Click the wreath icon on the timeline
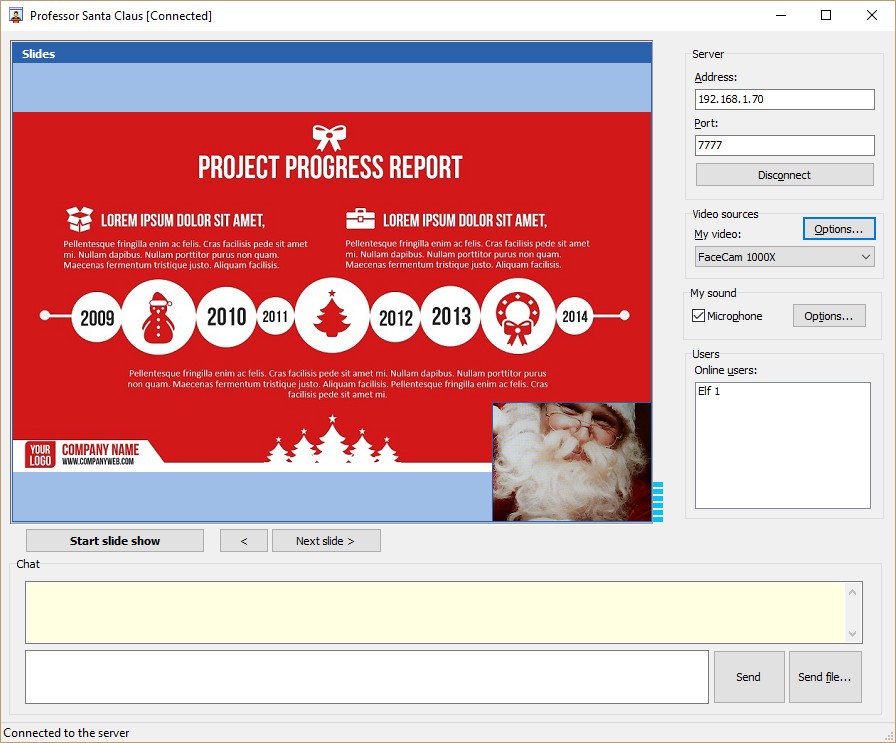Viewport: 896px width, 743px height. 517,316
